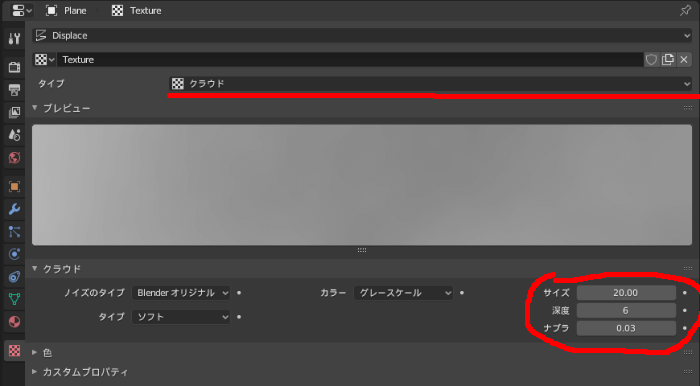Open the Object Constraint properties tab
The width and height of the screenshot is (700, 386).
(x=14, y=277)
